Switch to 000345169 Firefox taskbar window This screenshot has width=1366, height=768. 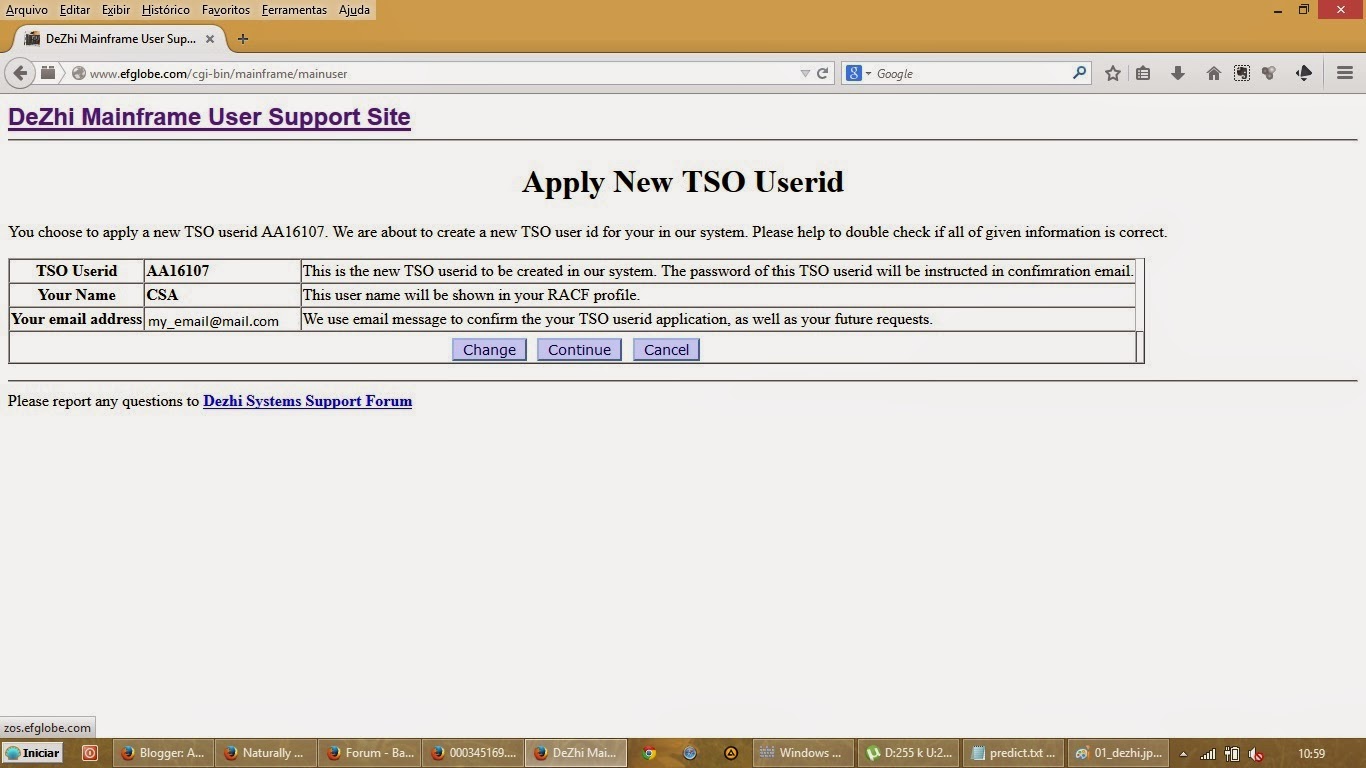tap(474, 753)
